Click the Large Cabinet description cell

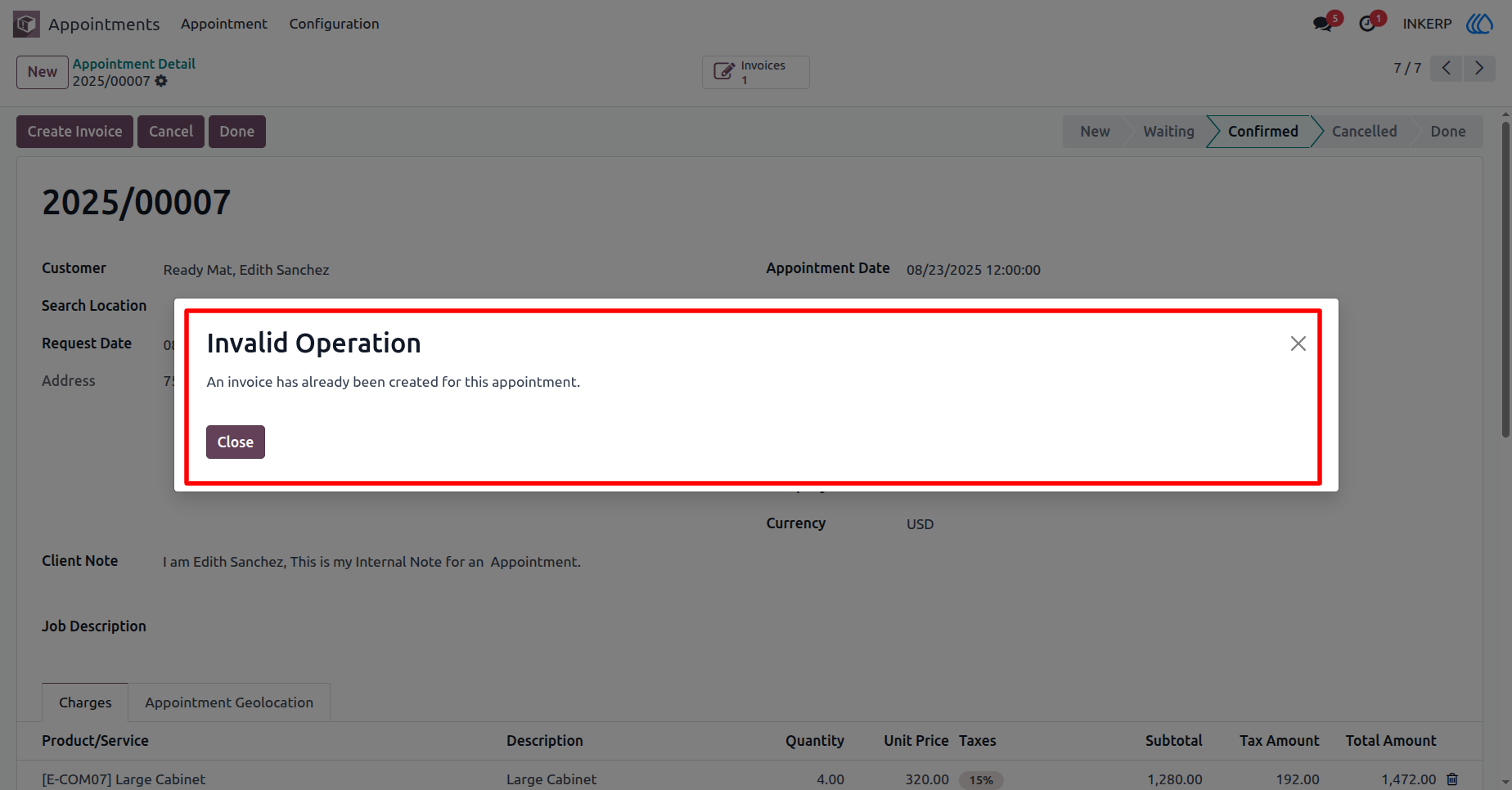click(x=551, y=779)
